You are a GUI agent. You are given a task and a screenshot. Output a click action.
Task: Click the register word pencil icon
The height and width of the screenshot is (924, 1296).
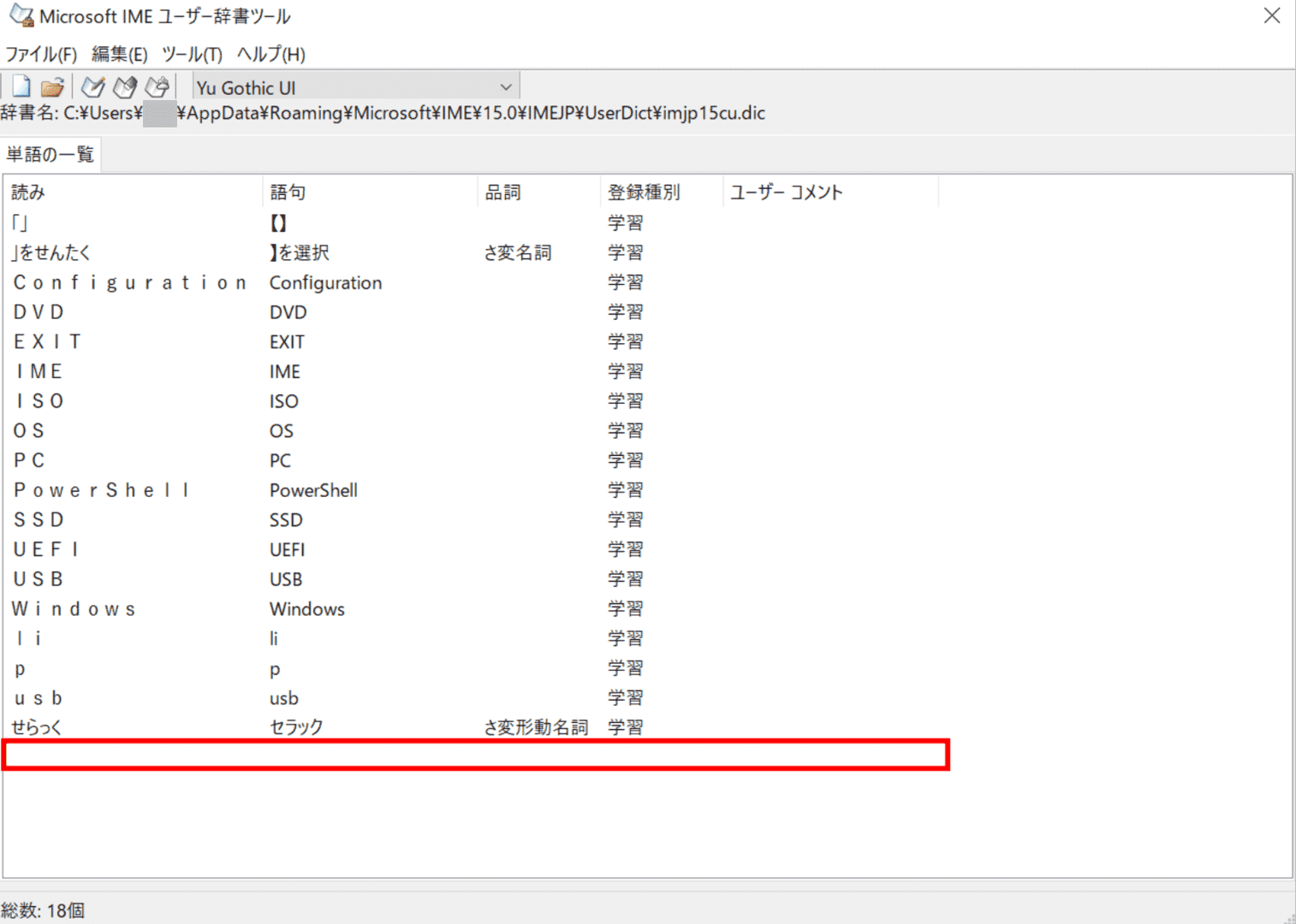click(x=93, y=86)
